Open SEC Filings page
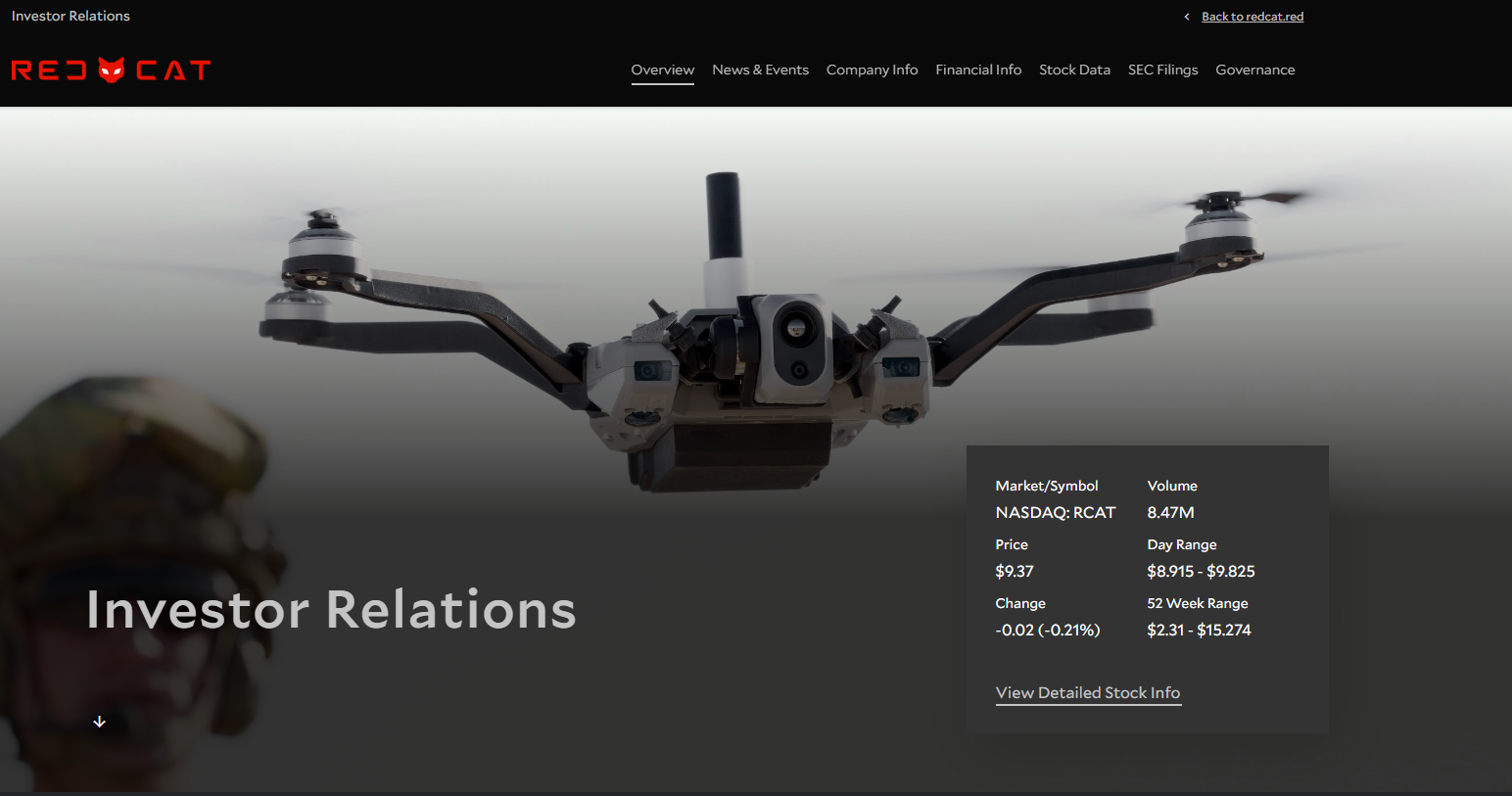The height and width of the screenshot is (796, 1512). point(1163,70)
